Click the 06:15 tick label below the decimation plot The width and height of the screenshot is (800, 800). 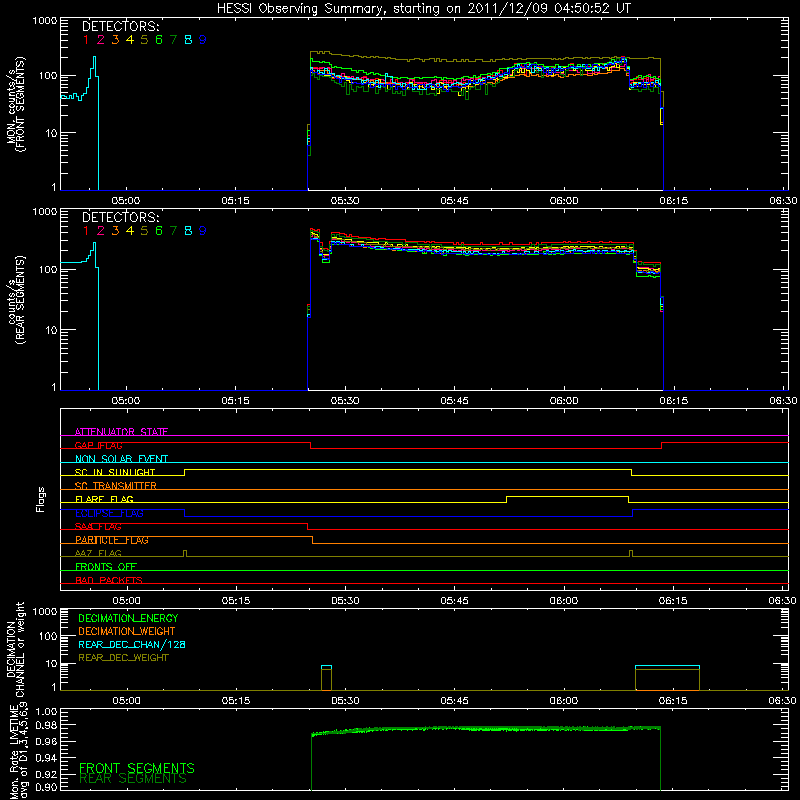673,701
